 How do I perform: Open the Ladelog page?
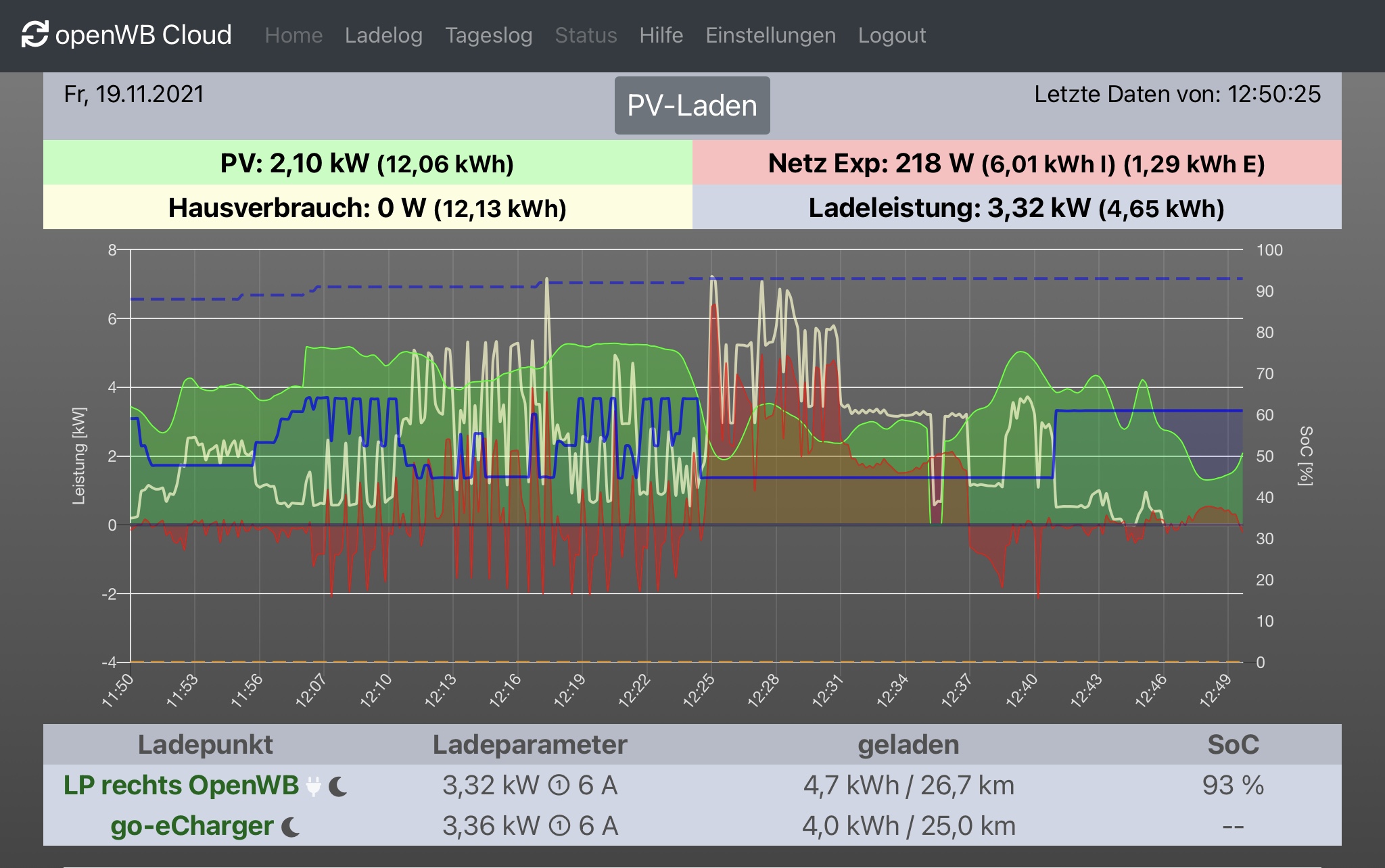(x=383, y=35)
